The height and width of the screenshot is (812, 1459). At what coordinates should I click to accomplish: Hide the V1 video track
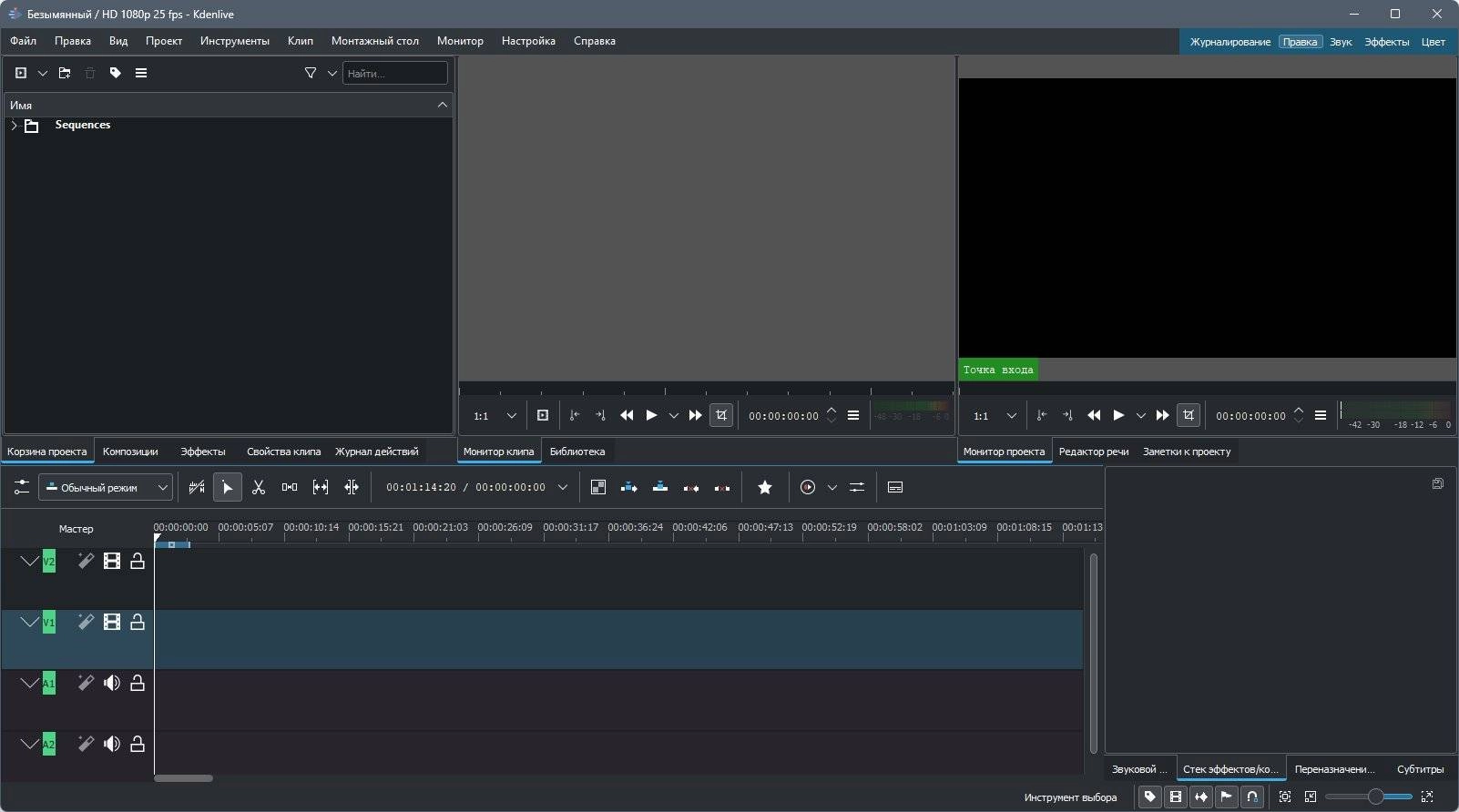[112, 622]
